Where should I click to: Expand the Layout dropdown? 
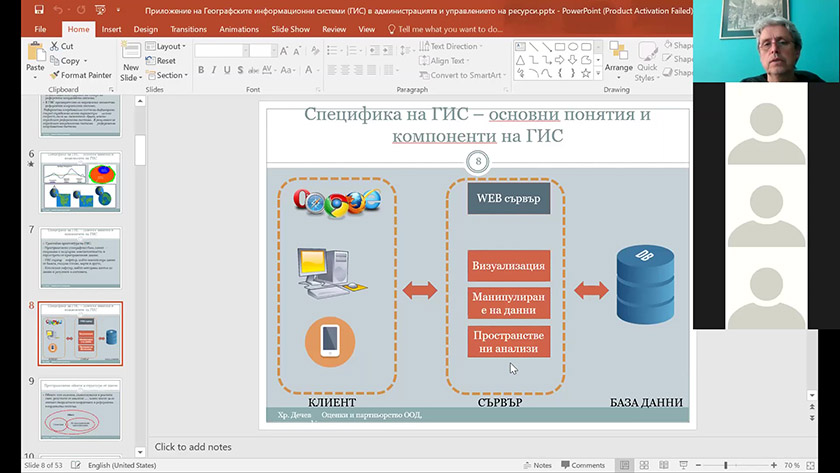[x=168, y=46]
